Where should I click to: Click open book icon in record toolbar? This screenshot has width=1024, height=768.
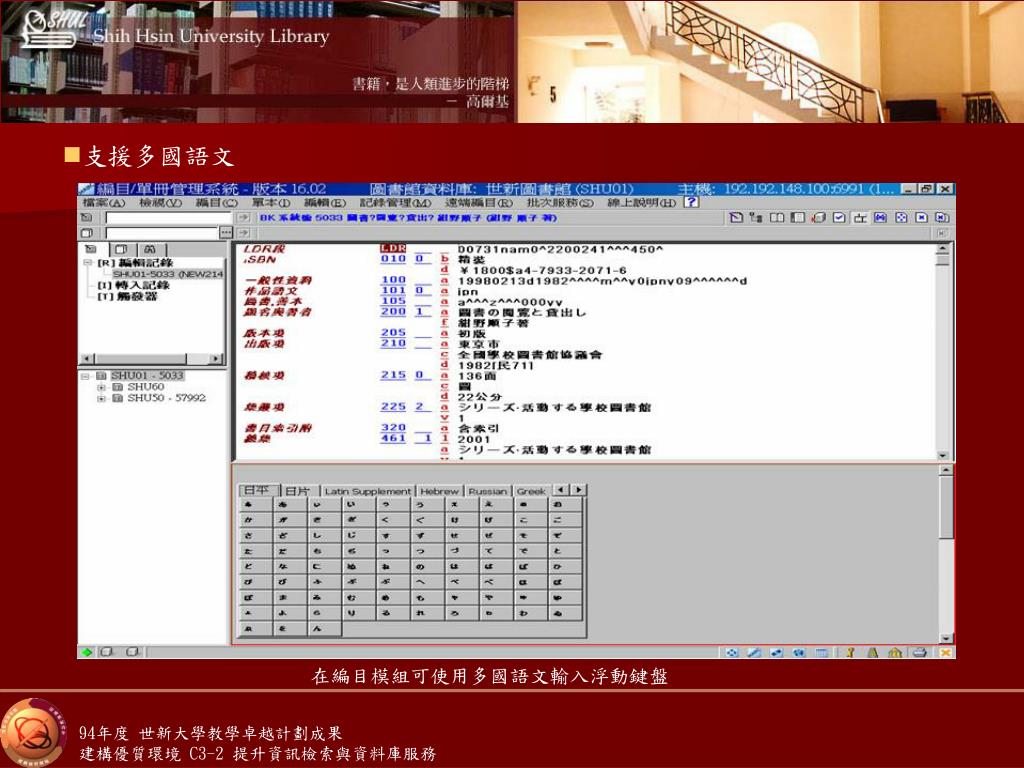pos(776,217)
